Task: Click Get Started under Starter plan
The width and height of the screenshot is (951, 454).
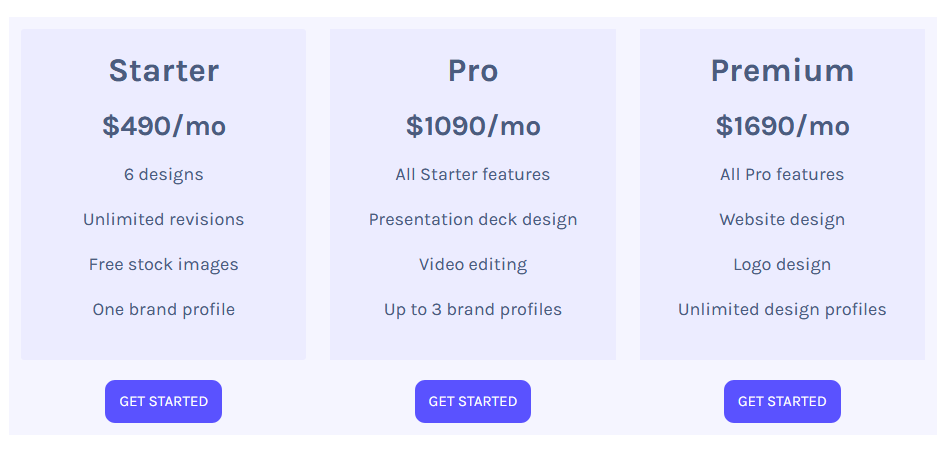Action: 163,401
